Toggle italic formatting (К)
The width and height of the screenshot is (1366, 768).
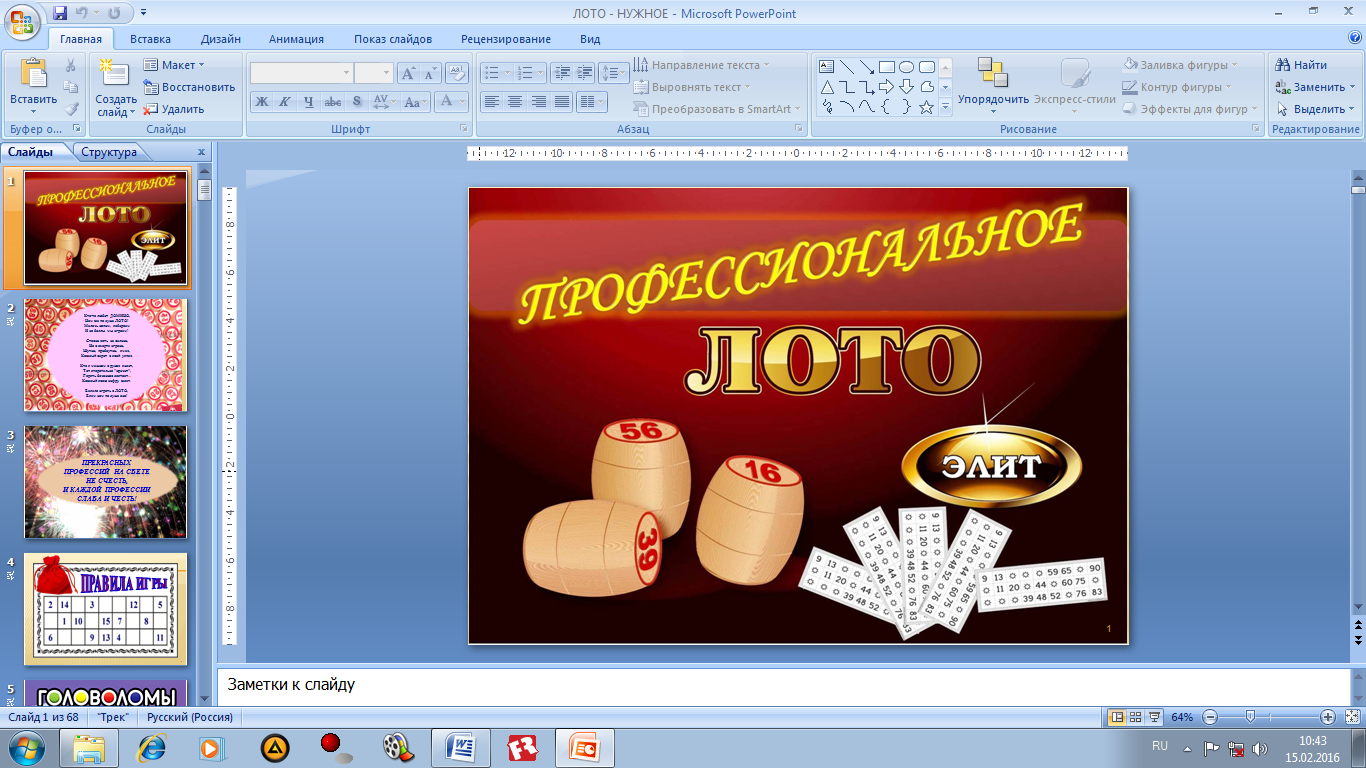click(x=284, y=102)
